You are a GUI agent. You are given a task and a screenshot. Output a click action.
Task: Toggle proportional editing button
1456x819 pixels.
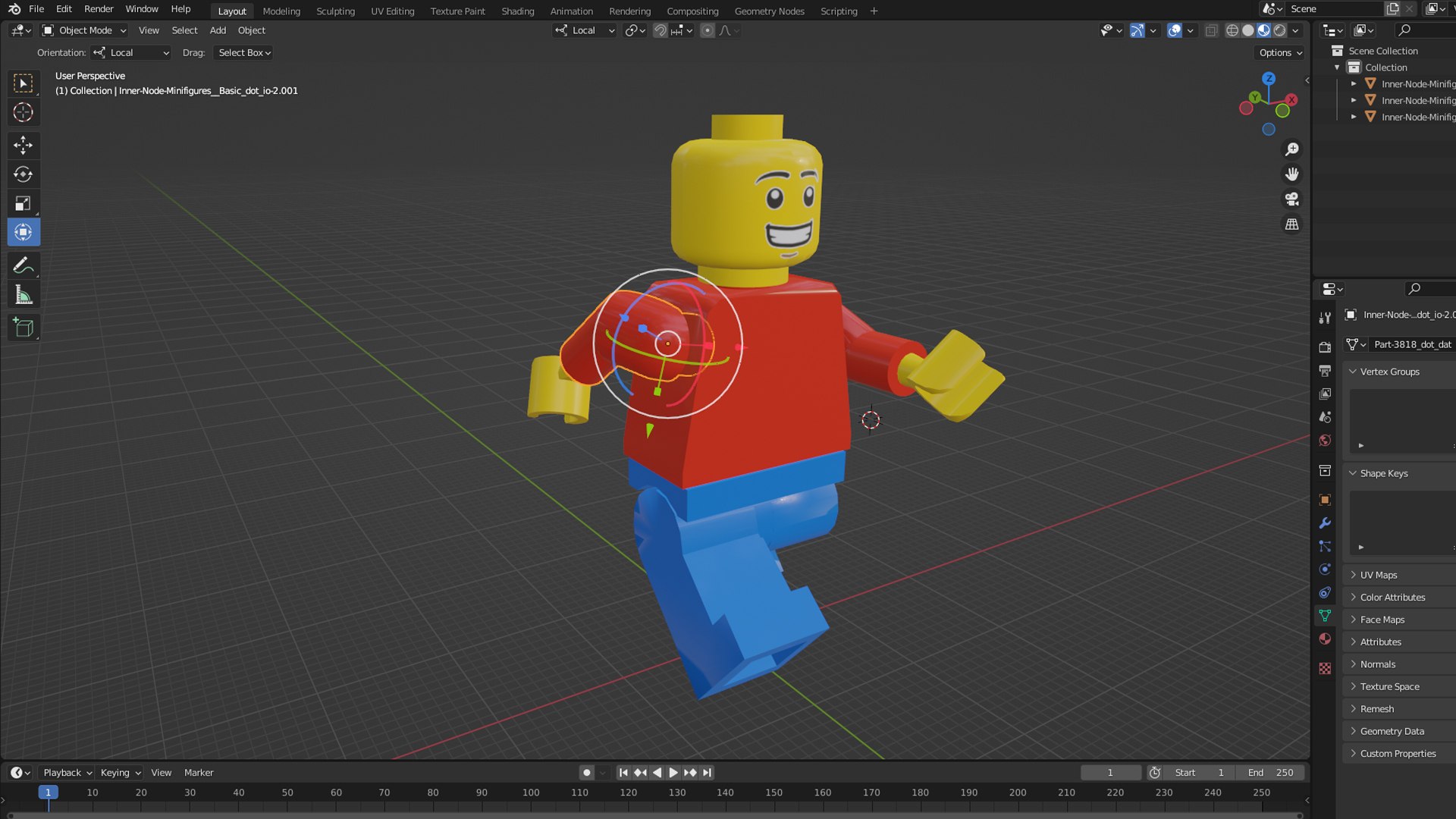pos(708,30)
